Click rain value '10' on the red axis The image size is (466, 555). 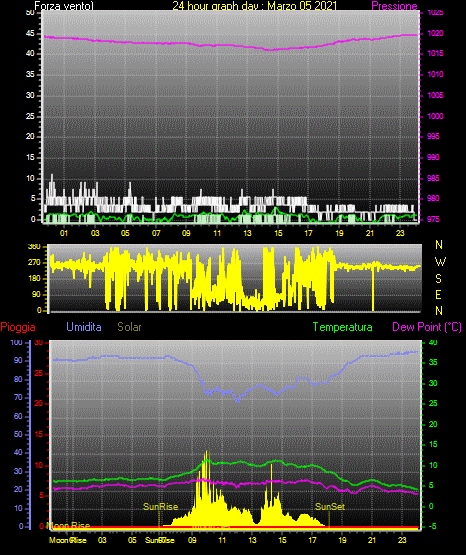(x=39, y=465)
